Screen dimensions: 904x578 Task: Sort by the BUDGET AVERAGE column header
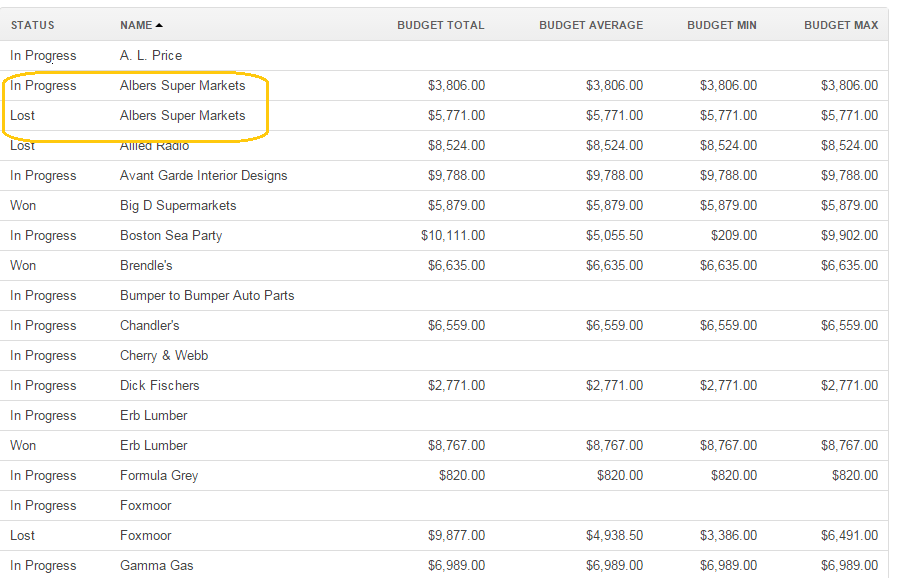click(591, 25)
